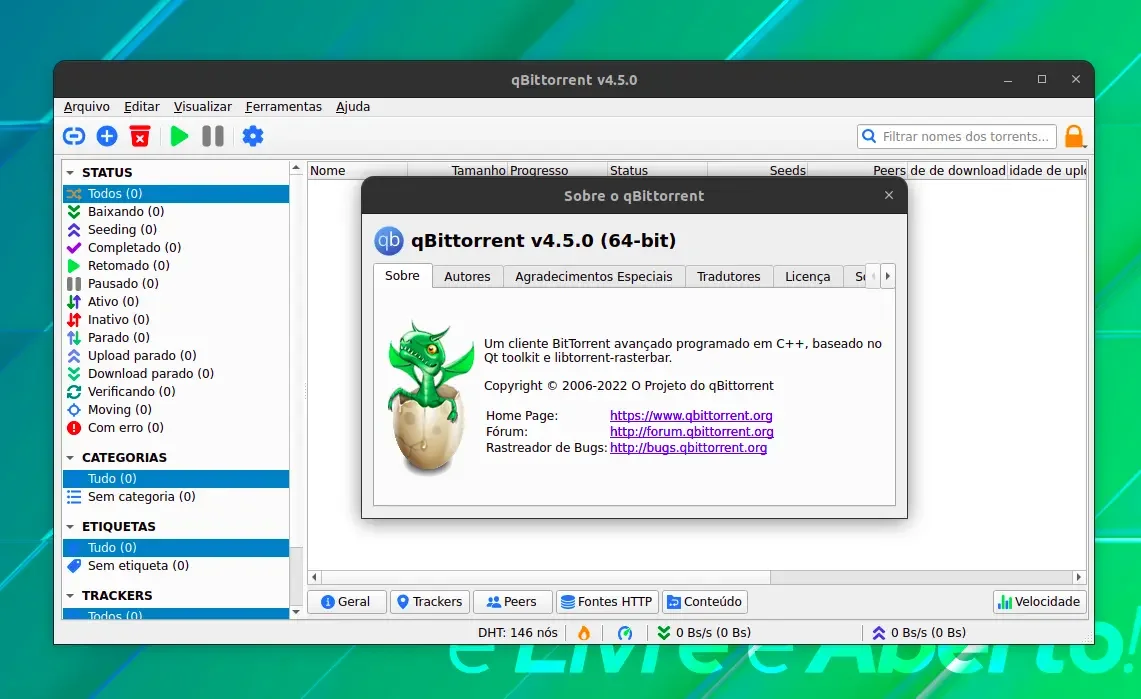Collapse the STATUS section

pos(71,173)
